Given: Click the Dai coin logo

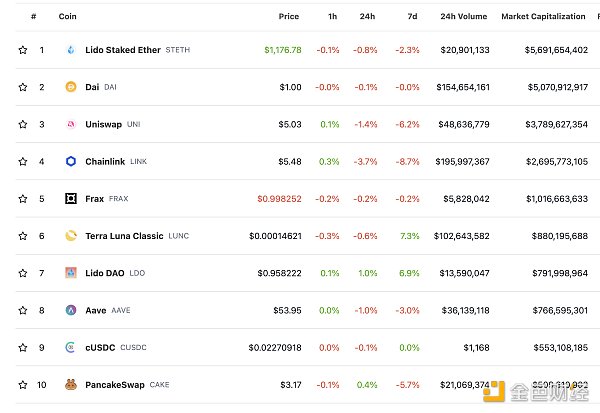Looking at the screenshot, I should click(71, 87).
